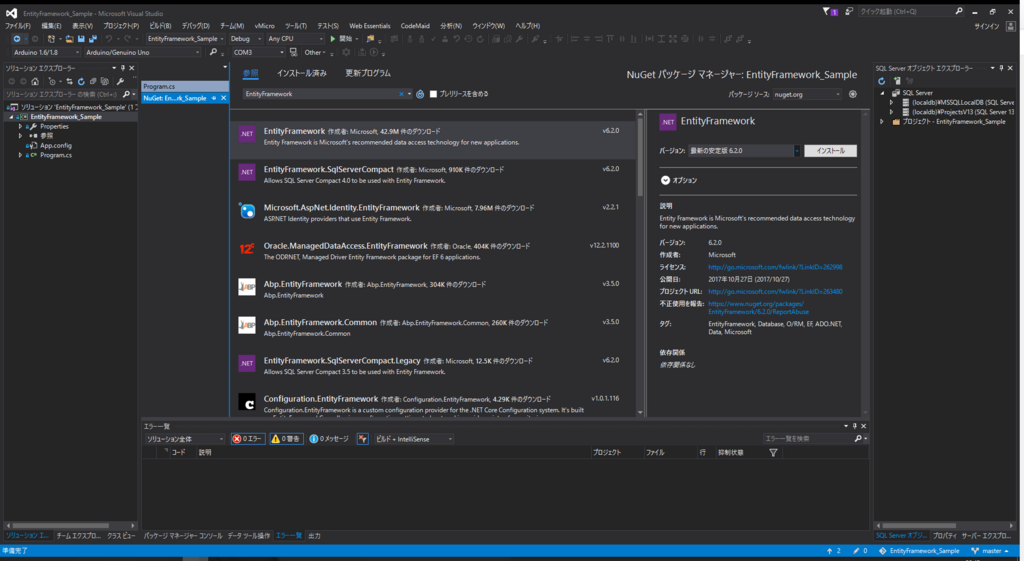1024x561 pixels.
Task: Expand the オプション section chevron
Action: tap(665, 180)
